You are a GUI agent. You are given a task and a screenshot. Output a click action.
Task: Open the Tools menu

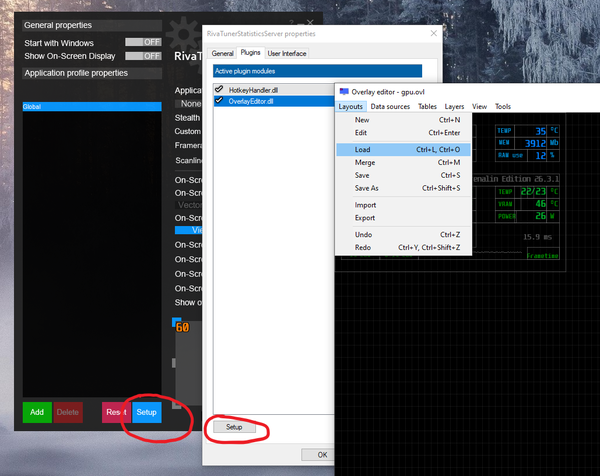pyautogui.click(x=503, y=106)
